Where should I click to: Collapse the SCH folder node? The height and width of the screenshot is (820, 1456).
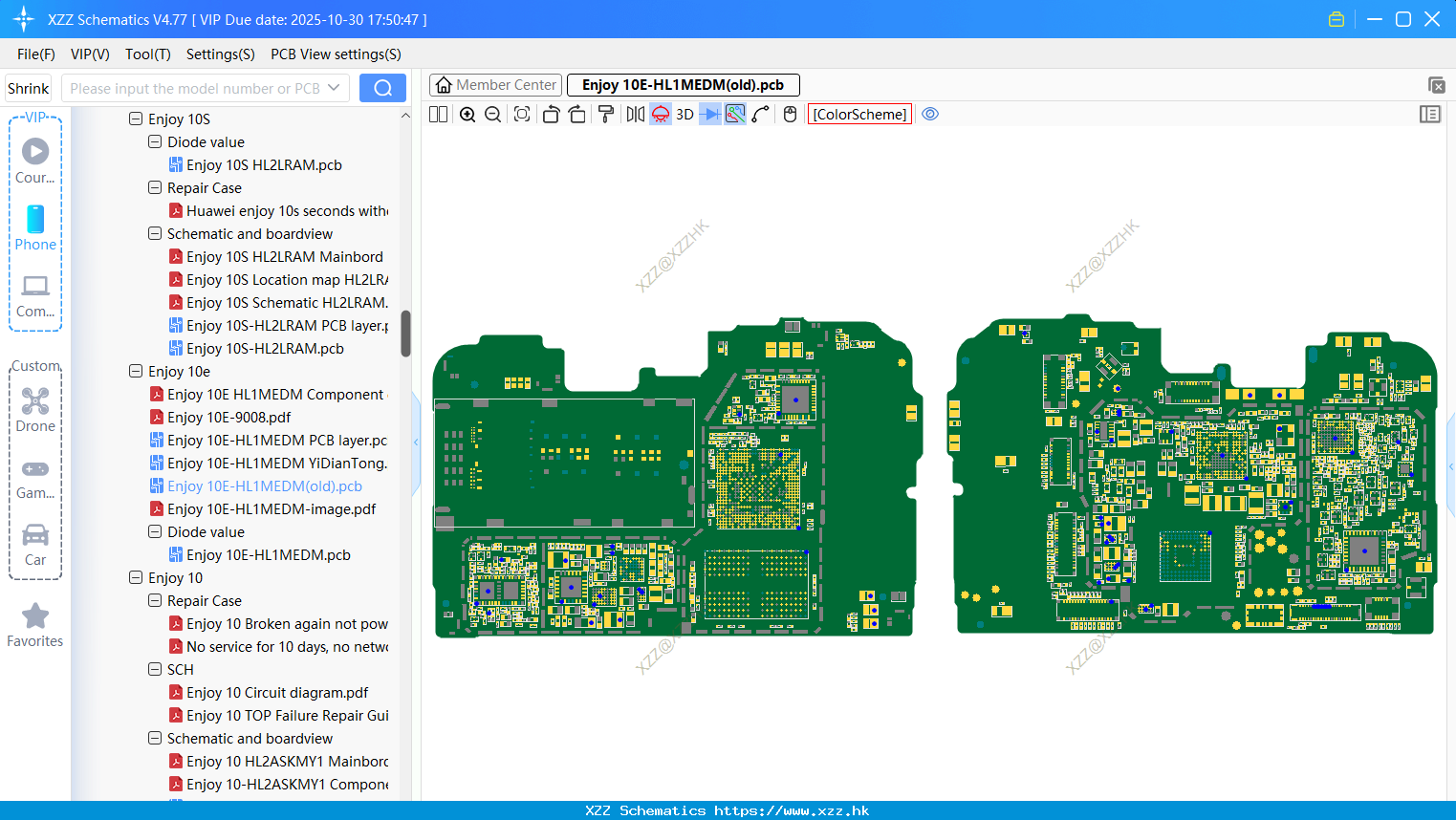(155, 669)
